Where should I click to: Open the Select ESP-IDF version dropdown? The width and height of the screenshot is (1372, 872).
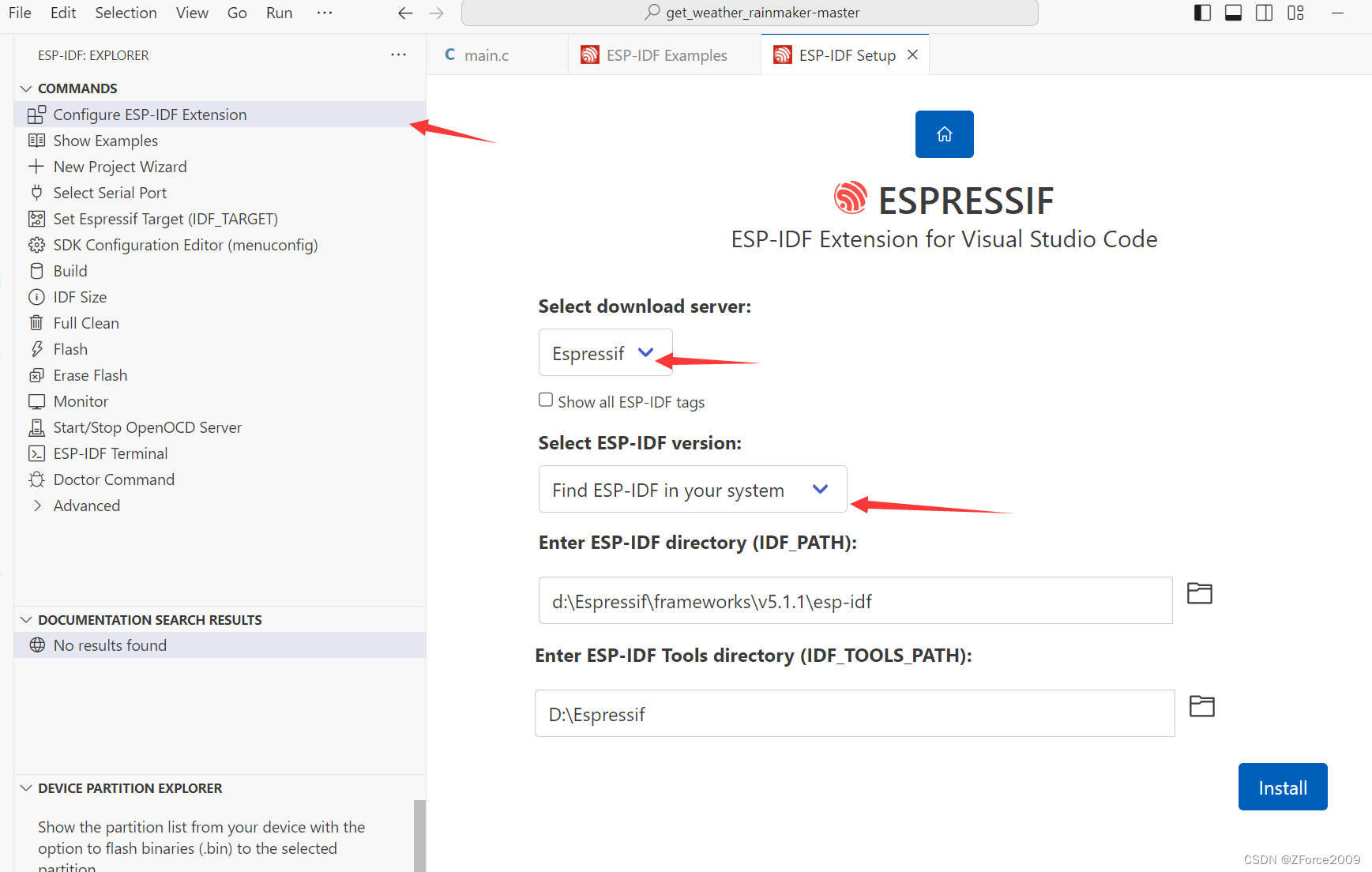click(693, 490)
